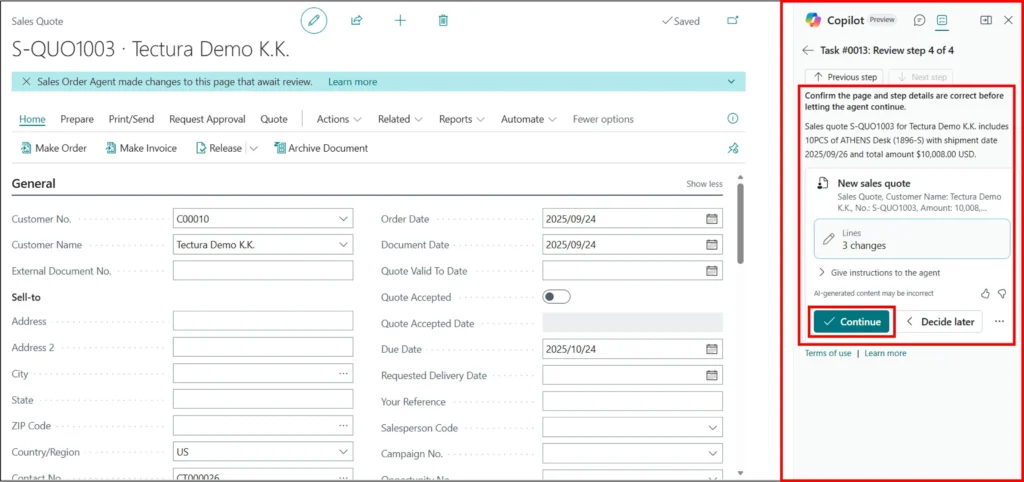Expand Give instructions to the agent
Viewport: 1024px width, 482px height.
tap(878, 272)
